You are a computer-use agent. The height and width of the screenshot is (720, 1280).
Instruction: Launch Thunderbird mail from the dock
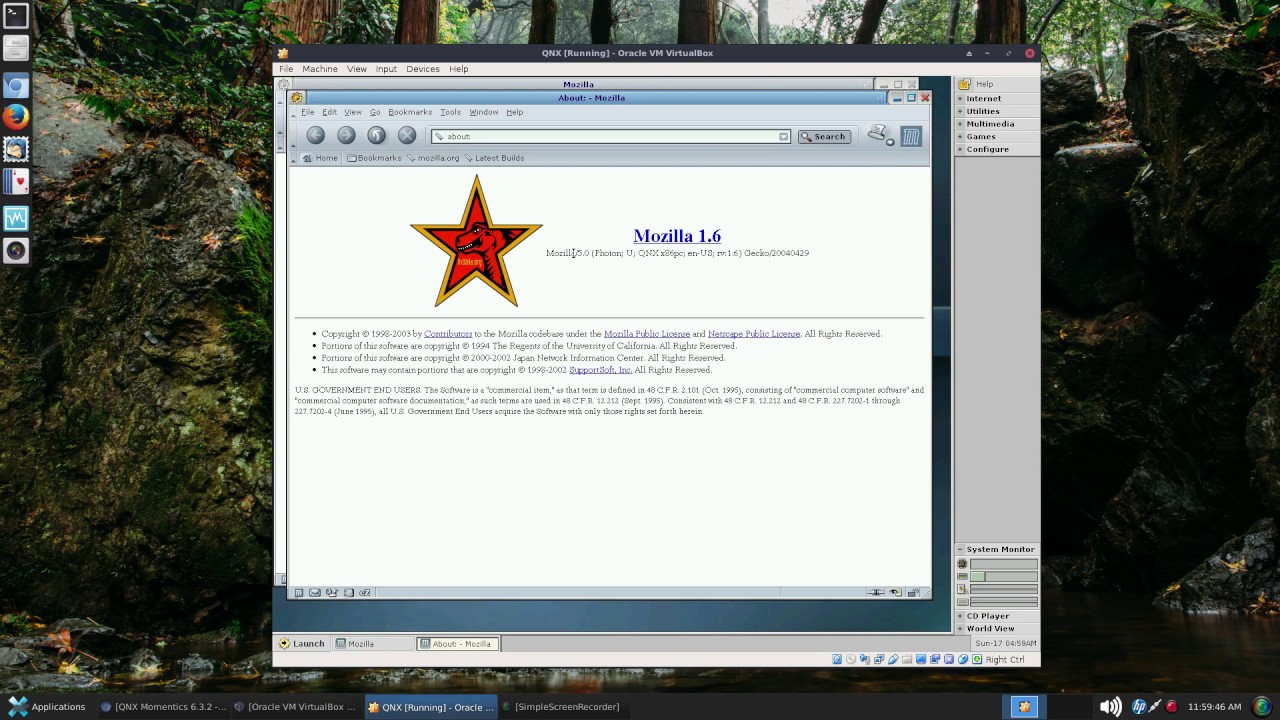click(16, 150)
